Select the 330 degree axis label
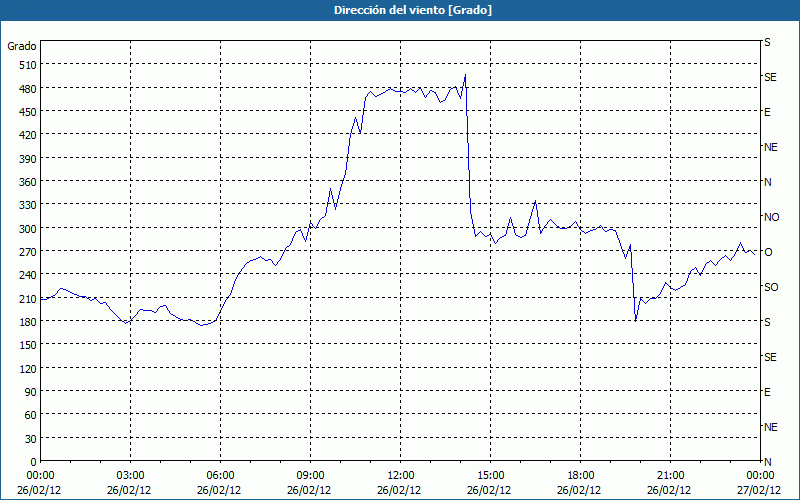Viewport: 800px width, 500px height. [28, 205]
